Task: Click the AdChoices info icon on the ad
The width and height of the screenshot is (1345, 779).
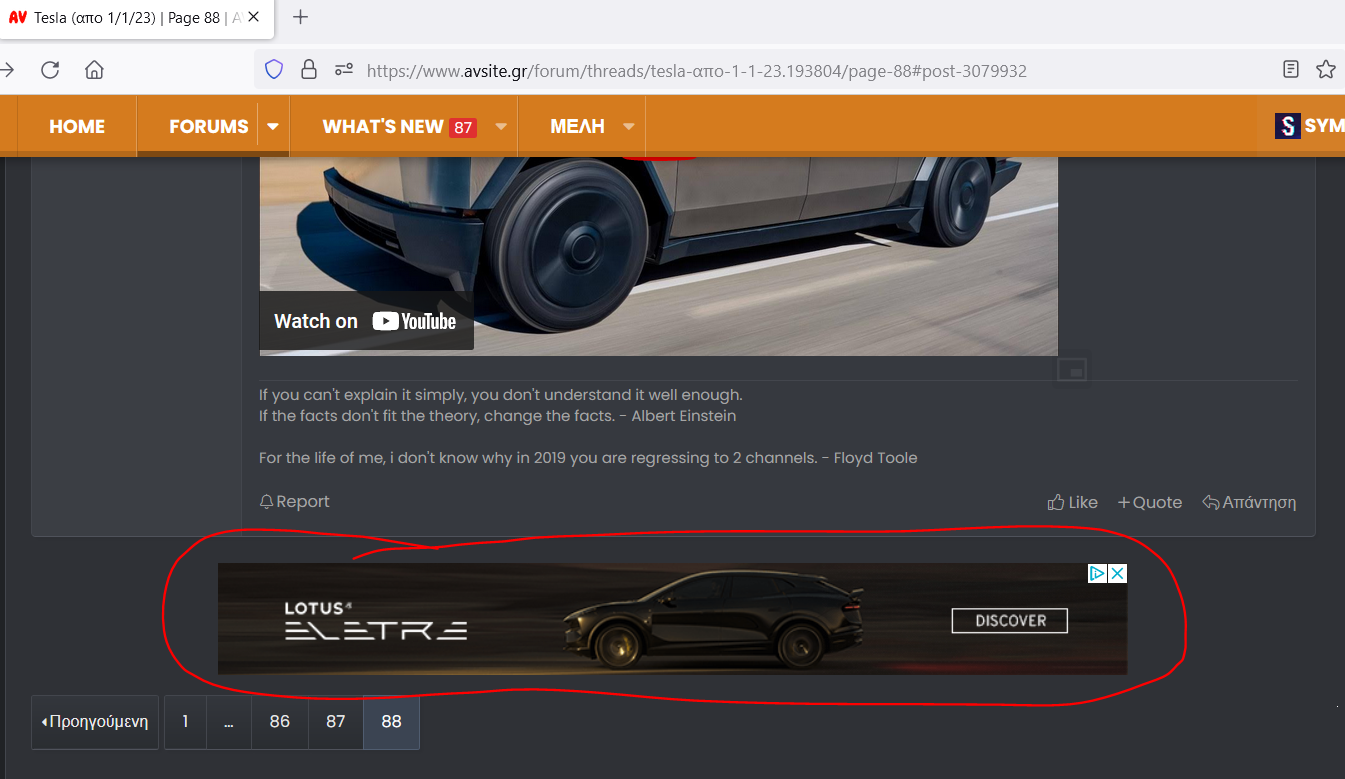Action: [1097, 573]
